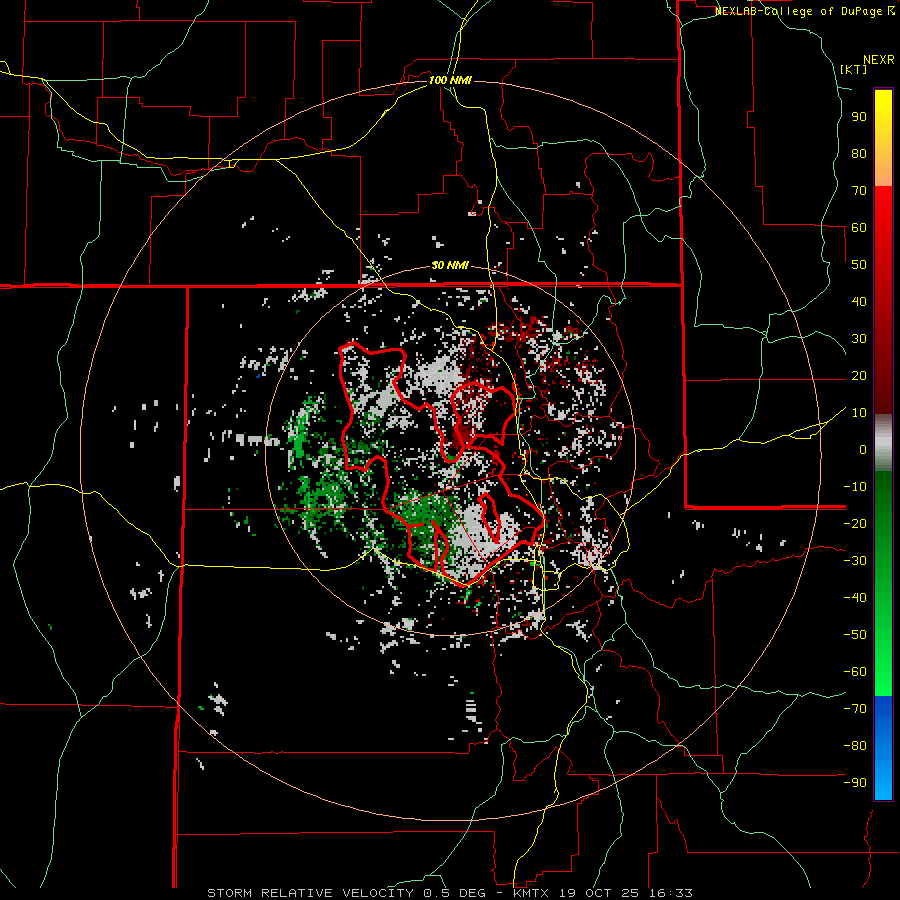Click the [KT] units label
This screenshot has height=900, width=900.
pyautogui.click(x=853, y=69)
